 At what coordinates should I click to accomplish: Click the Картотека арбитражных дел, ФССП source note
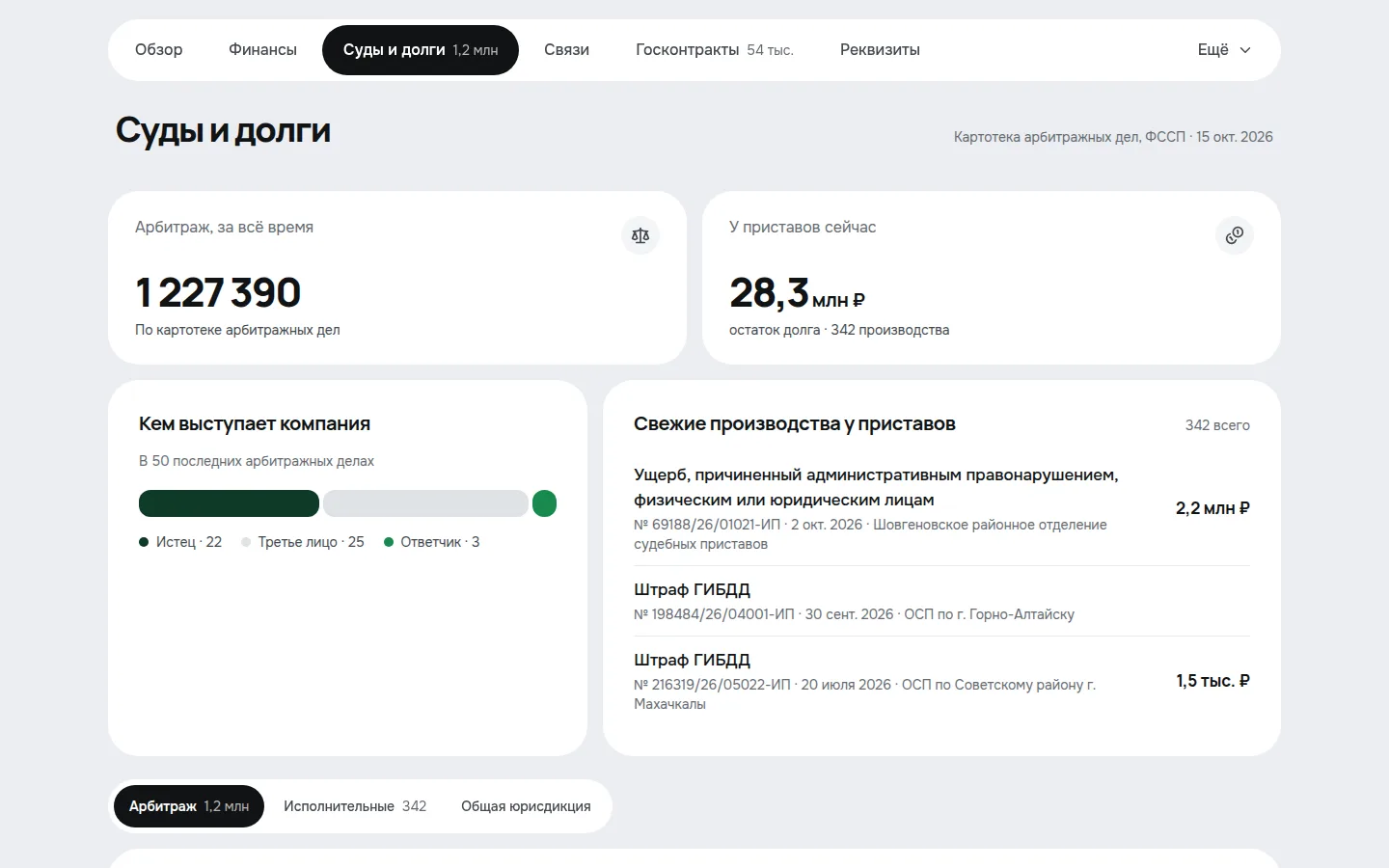[1113, 137]
